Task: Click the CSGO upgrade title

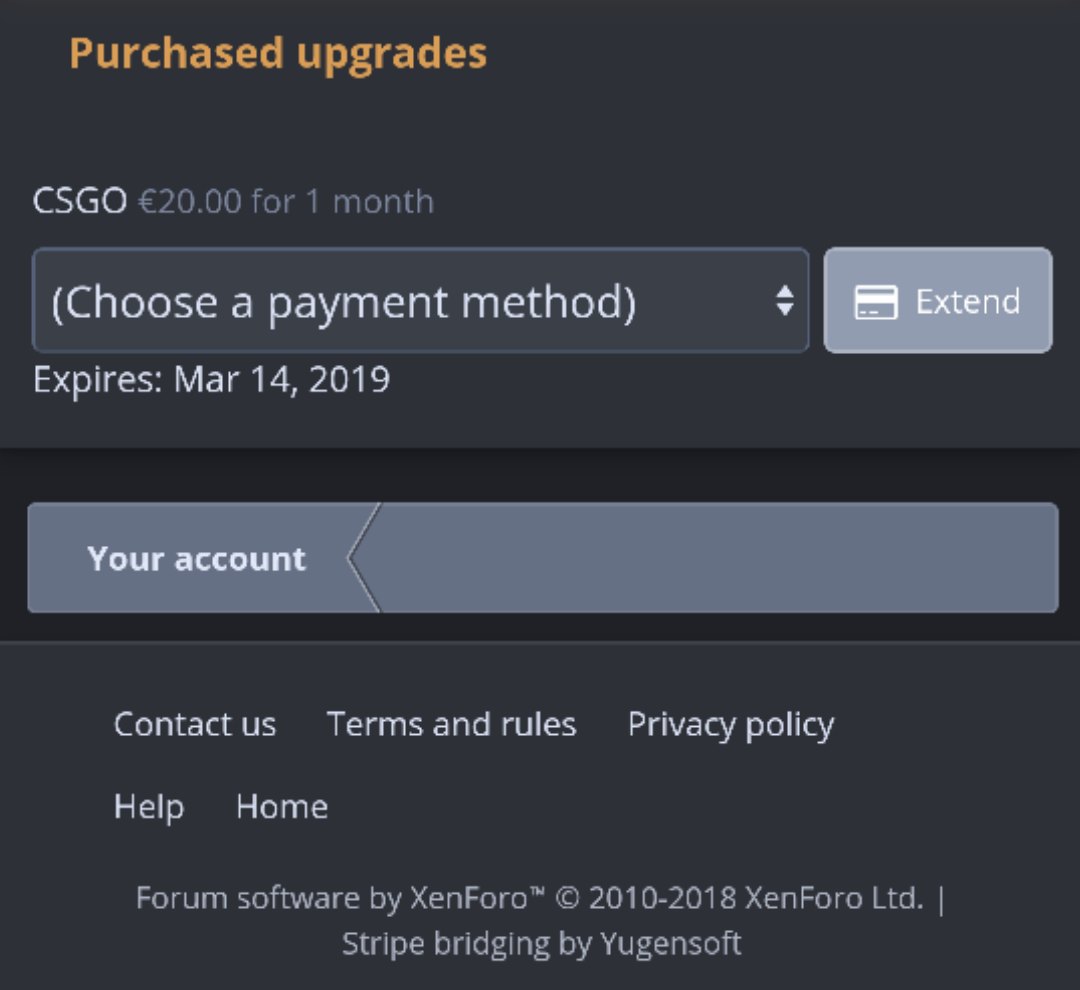Action: click(80, 202)
